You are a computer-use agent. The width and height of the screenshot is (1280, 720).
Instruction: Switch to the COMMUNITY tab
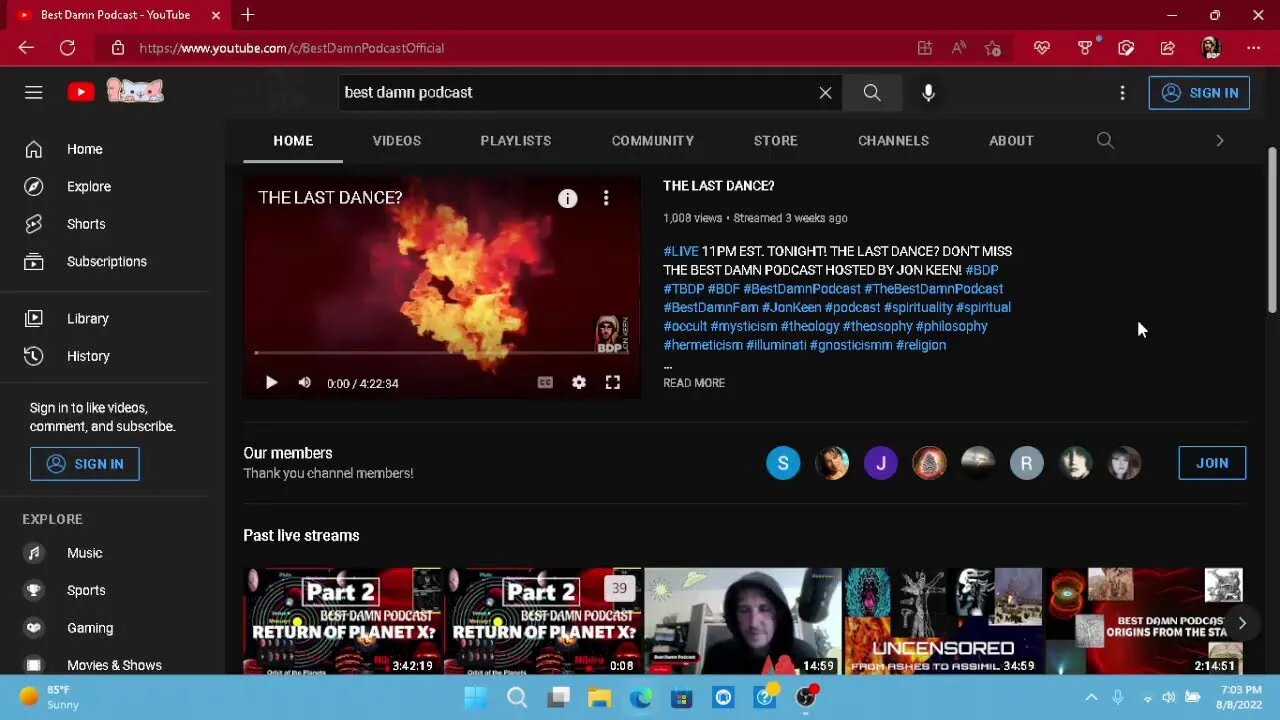point(653,140)
